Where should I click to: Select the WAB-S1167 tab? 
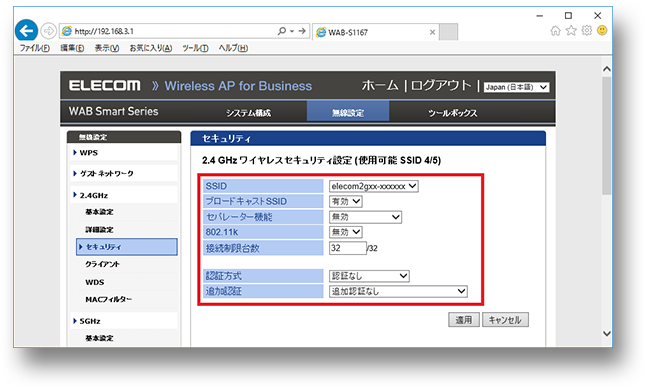coord(375,32)
